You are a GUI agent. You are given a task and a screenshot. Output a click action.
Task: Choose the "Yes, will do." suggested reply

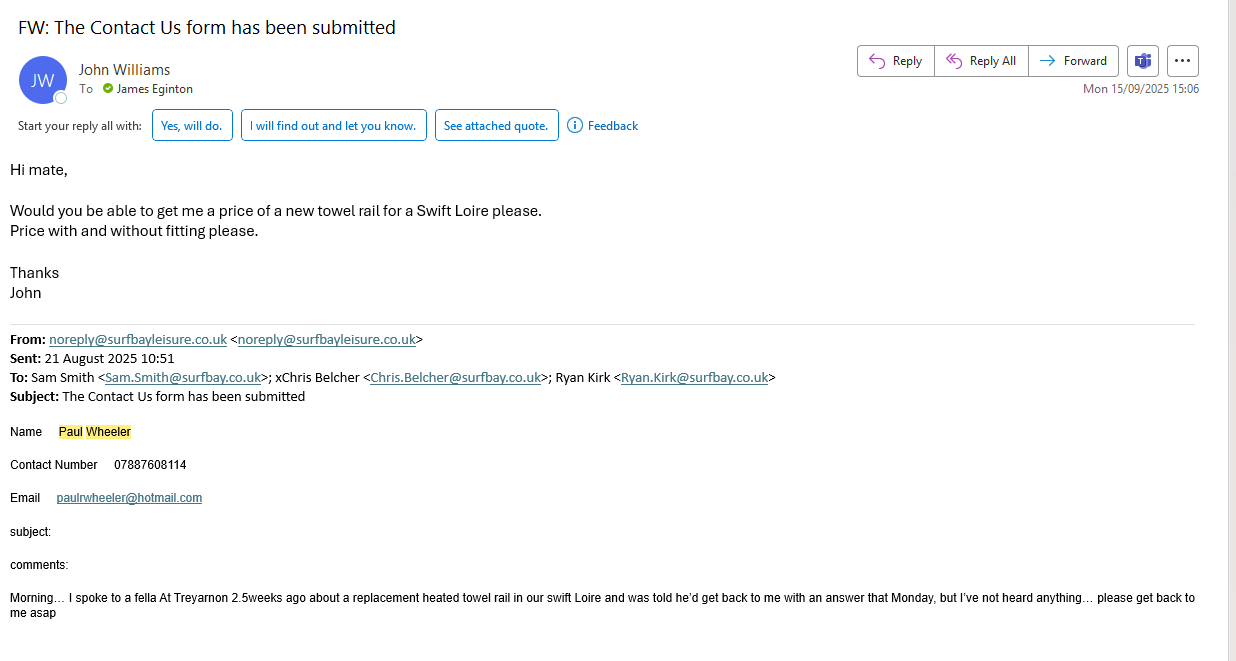[193, 126]
